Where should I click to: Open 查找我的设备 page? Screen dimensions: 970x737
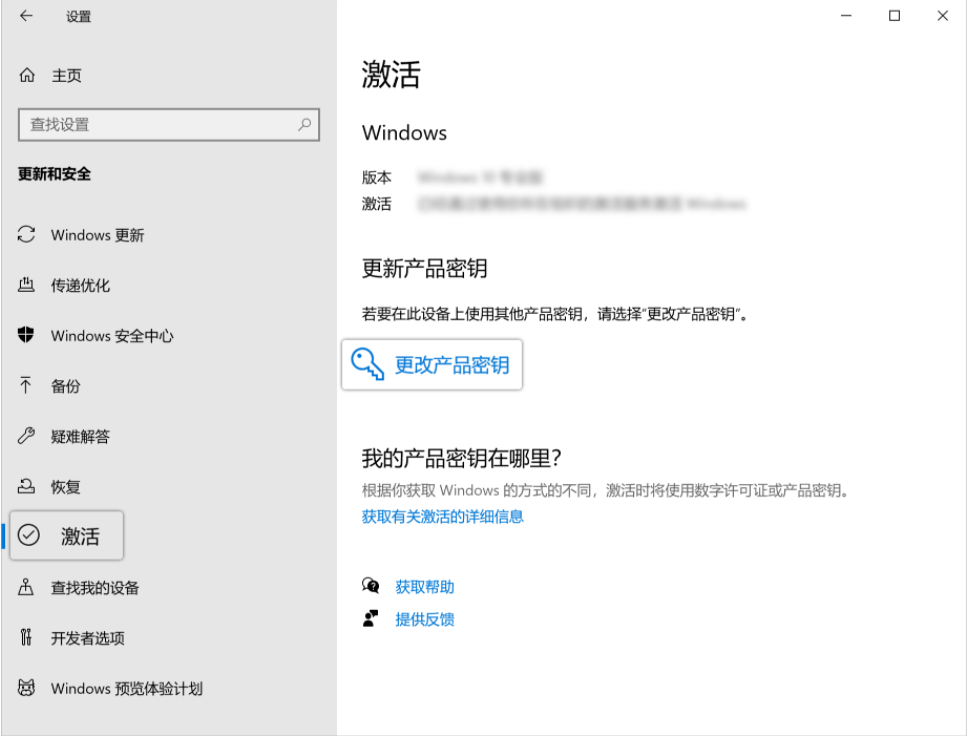[x=95, y=588]
